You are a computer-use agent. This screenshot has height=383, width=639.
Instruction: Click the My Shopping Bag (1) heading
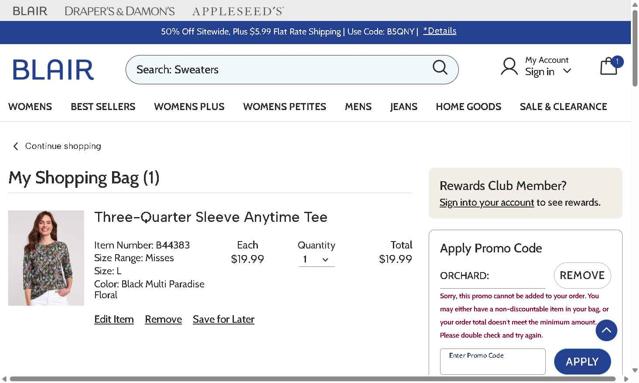point(84,178)
